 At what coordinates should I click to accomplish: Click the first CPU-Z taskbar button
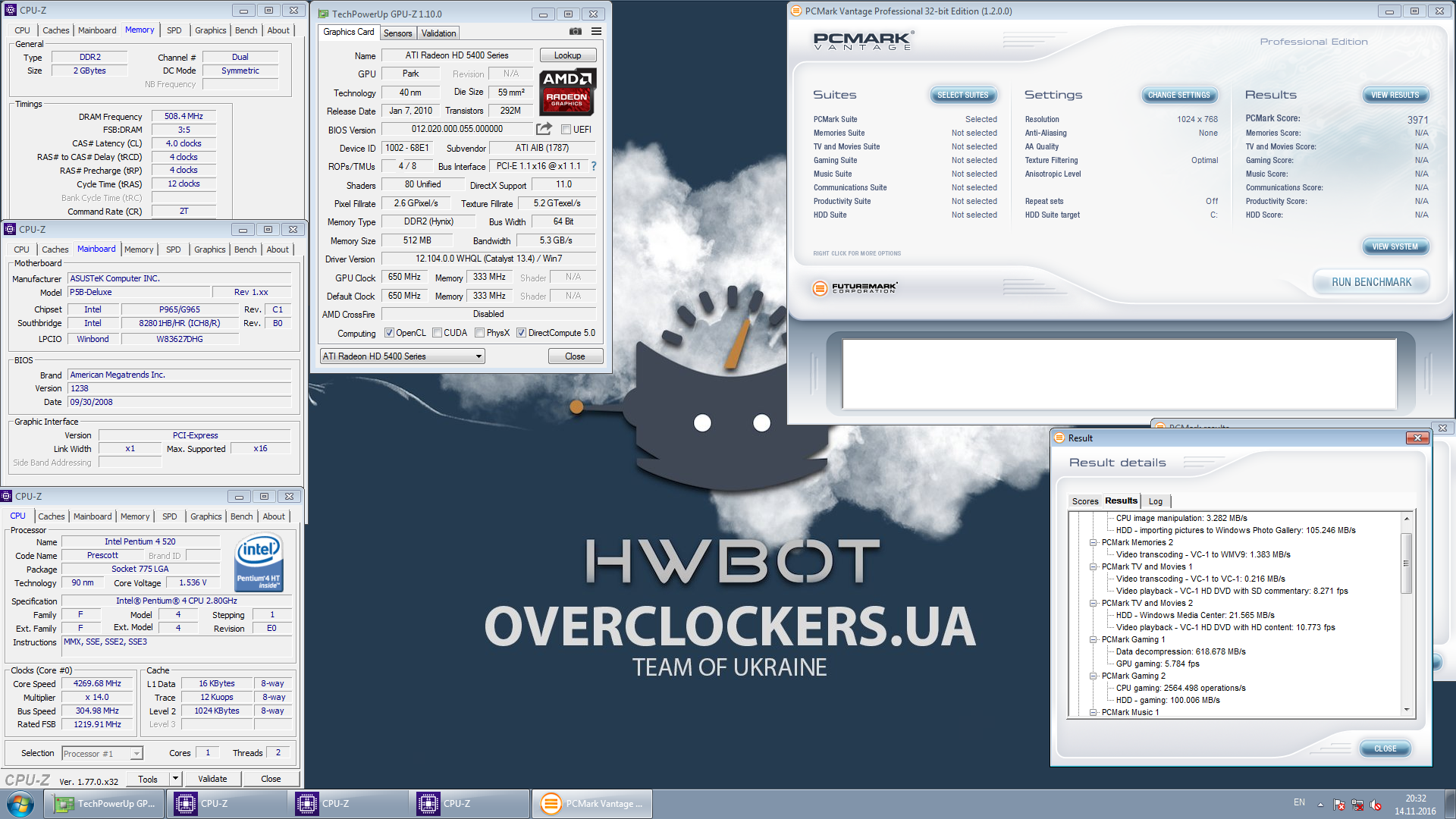click(227, 804)
